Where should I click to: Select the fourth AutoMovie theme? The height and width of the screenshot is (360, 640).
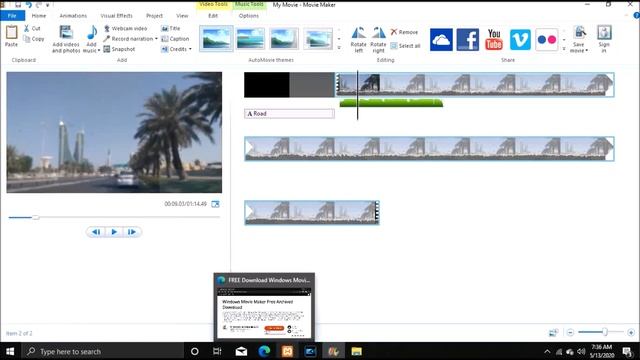point(318,39)
